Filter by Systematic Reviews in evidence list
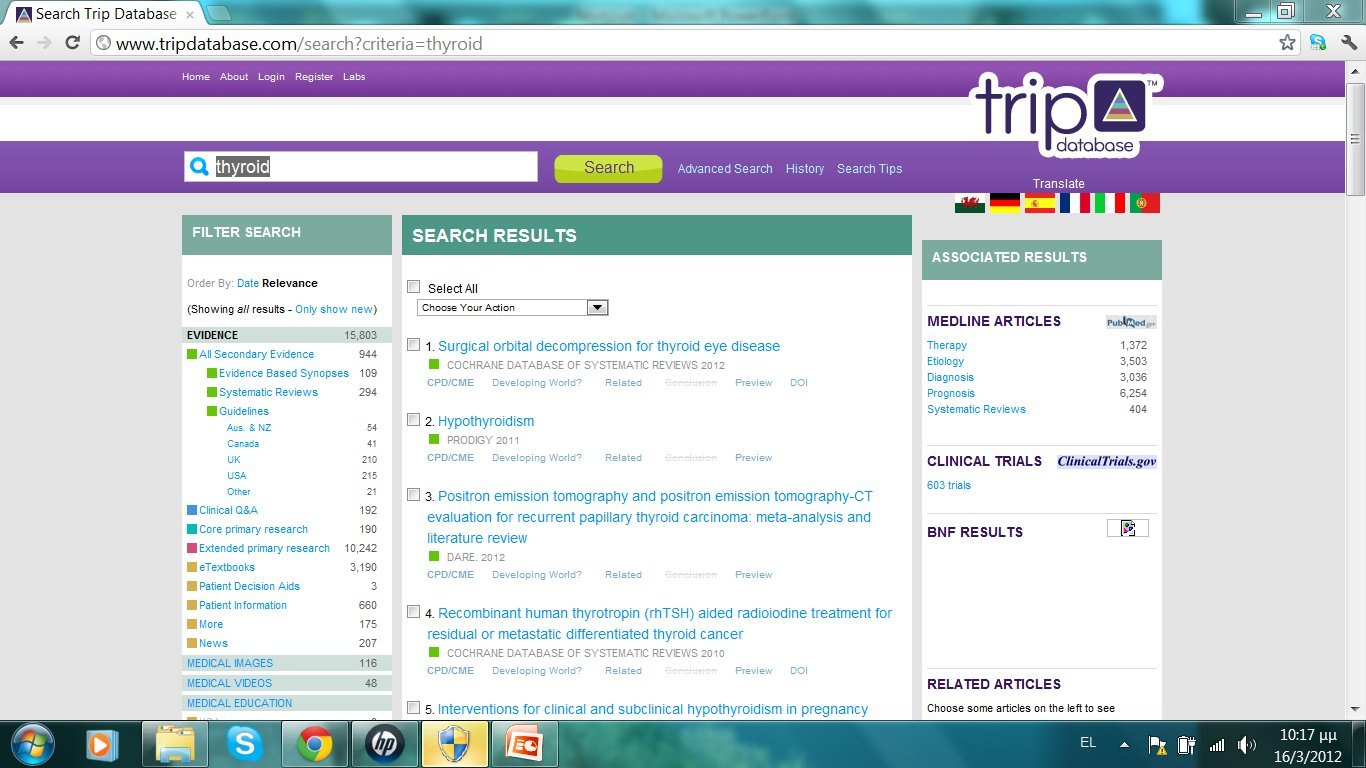Viewport: 1366px width, 768px height. (268, 392)
